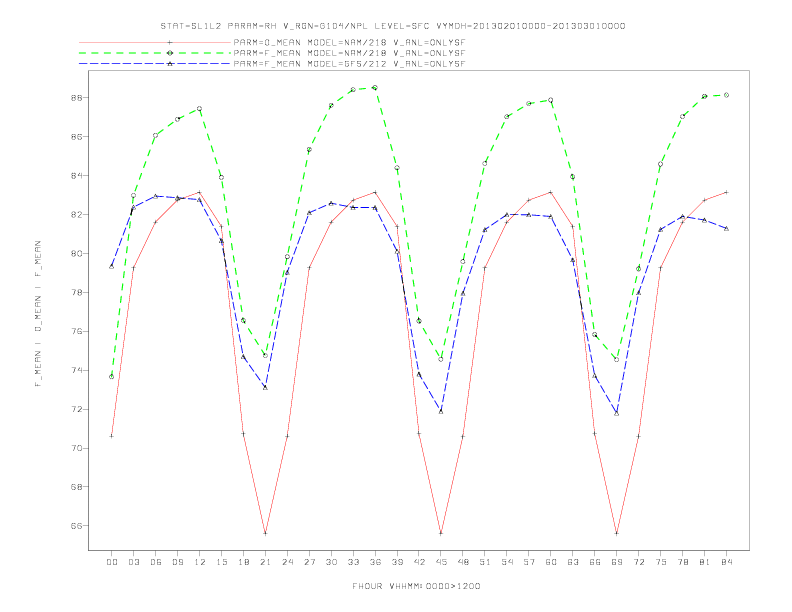Click y-axis tick label 72

pyautogui.click(x=77, y=409)
